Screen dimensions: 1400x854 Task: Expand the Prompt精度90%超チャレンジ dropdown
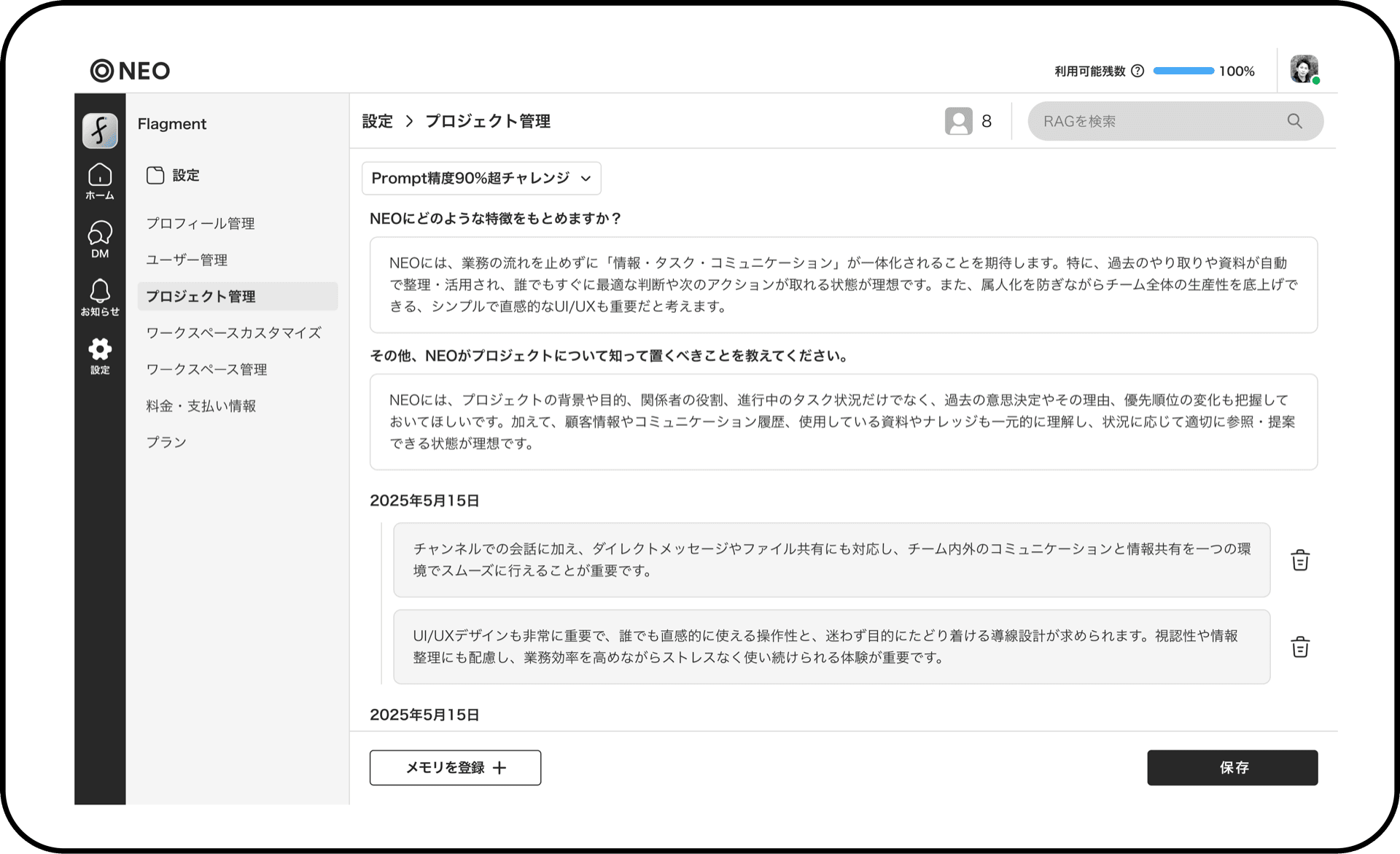click(x=481, y=178)
